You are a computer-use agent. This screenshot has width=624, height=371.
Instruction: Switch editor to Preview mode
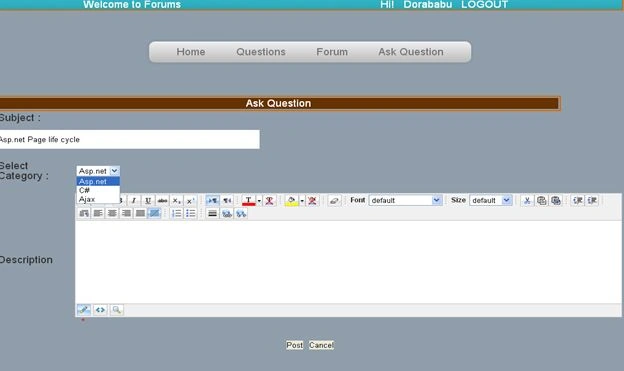116,310
